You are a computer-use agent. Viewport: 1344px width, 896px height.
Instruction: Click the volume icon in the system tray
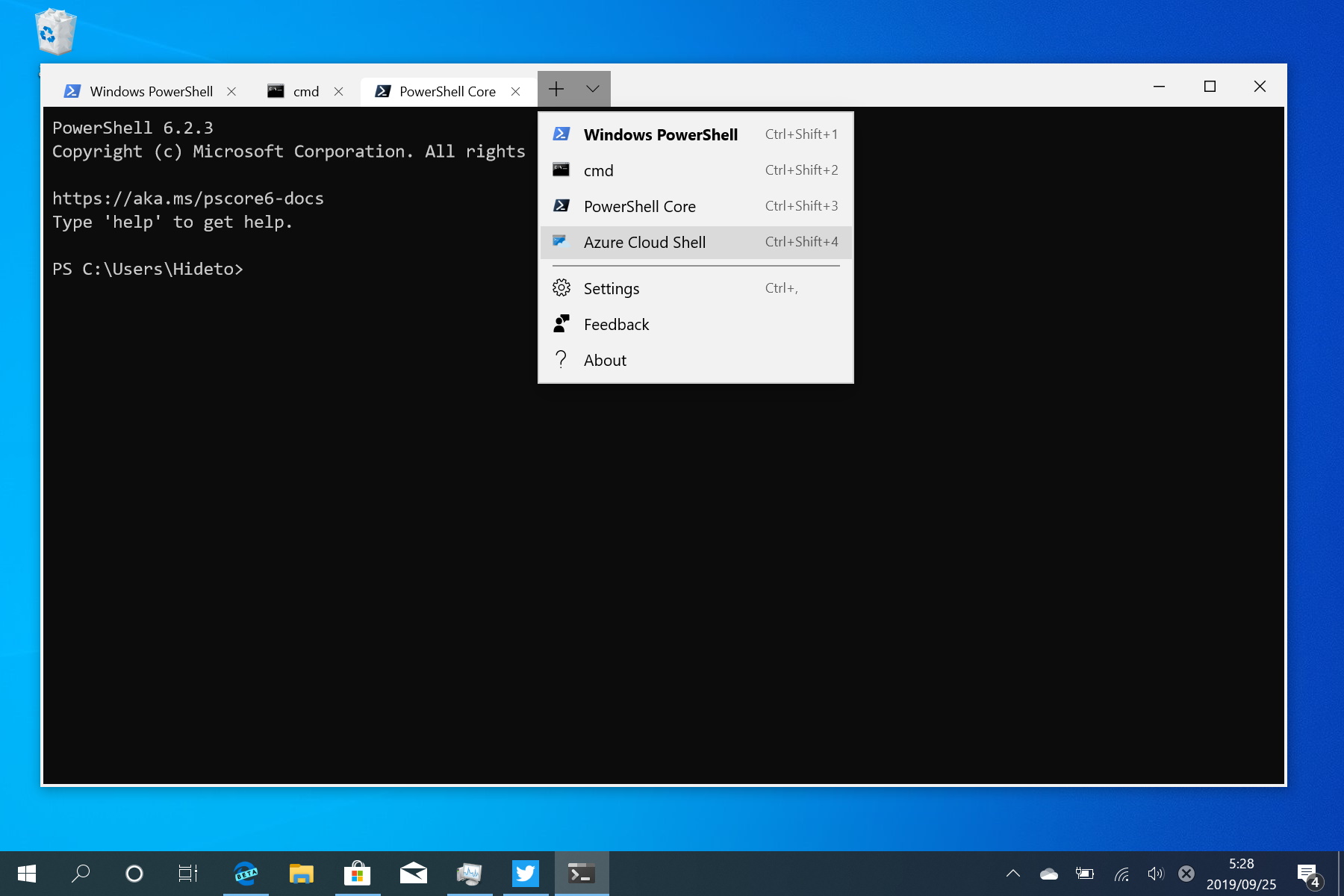tap(1155, 873)
